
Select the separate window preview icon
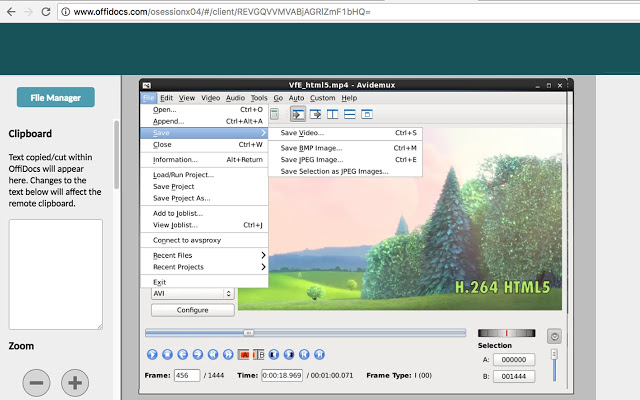pos(367,114)
